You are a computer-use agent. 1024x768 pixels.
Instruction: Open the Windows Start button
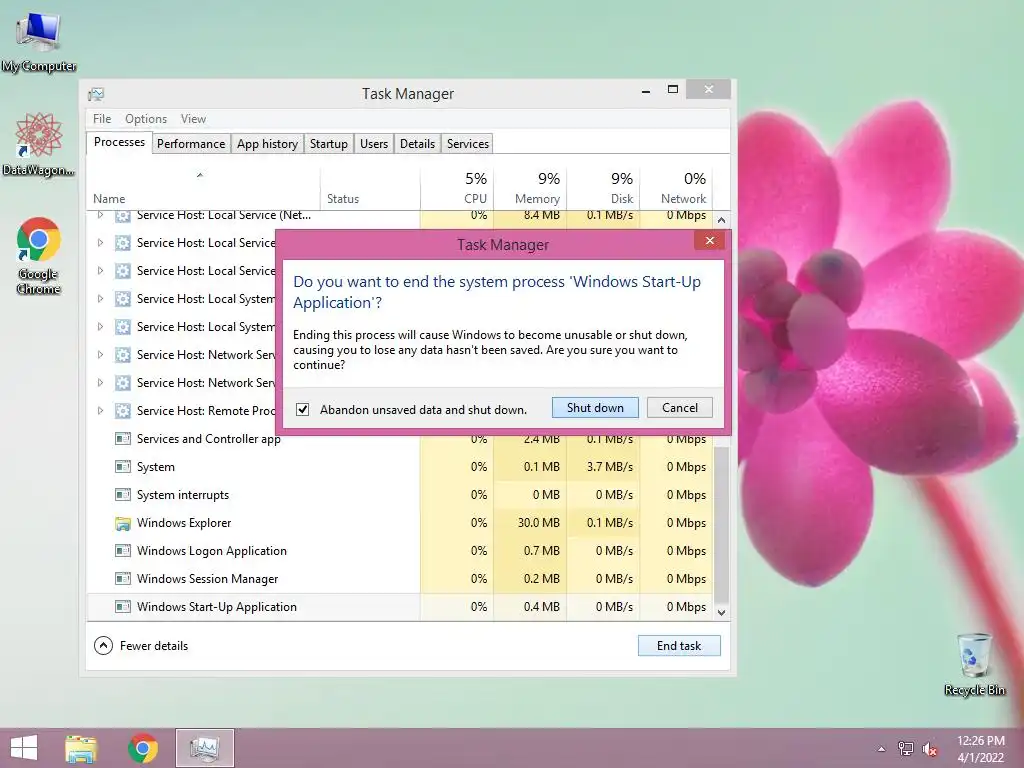(x=24, y=748)
